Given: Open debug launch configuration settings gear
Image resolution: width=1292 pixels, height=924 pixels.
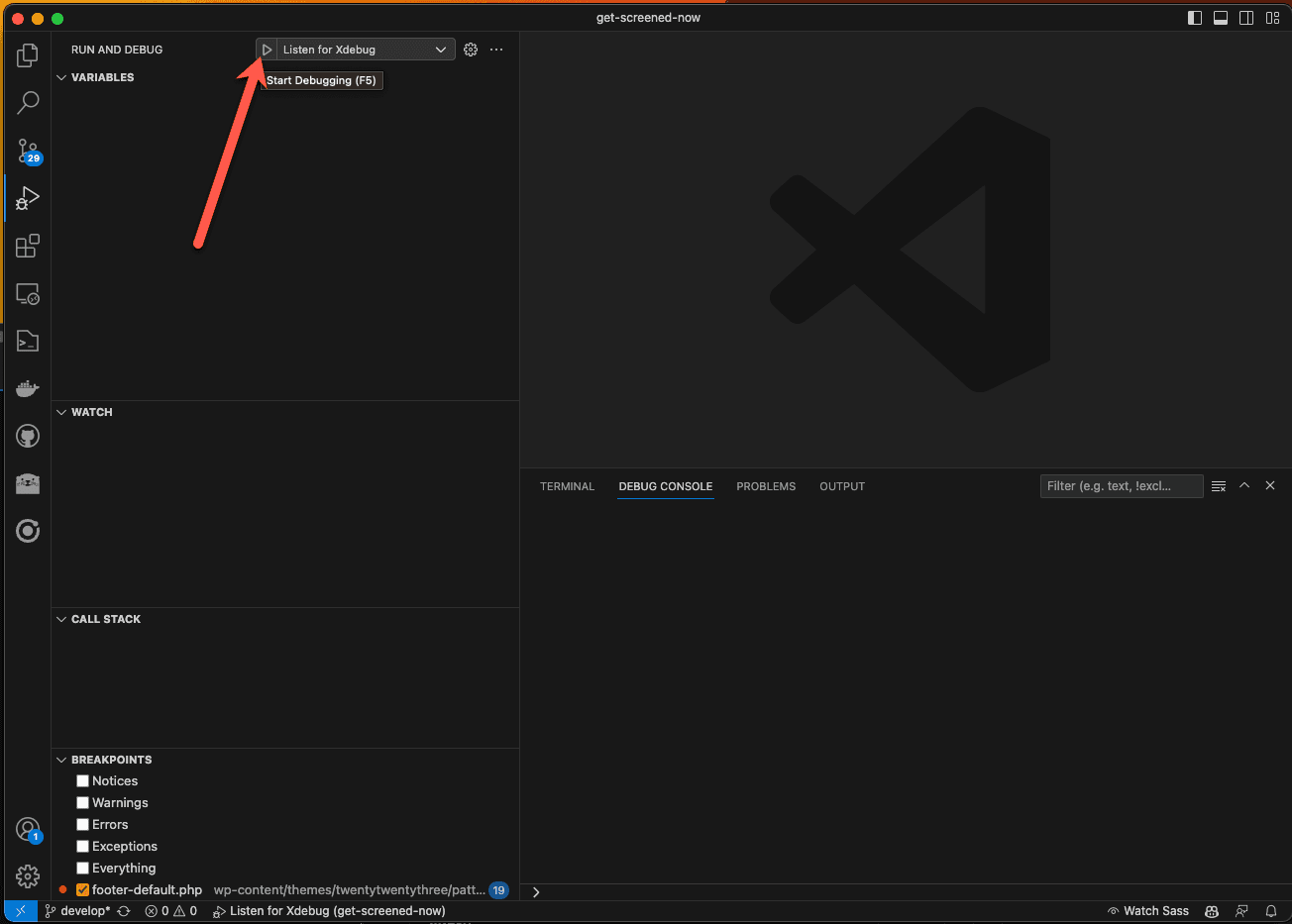Looking at the screenshot, I should coord(470,49).
